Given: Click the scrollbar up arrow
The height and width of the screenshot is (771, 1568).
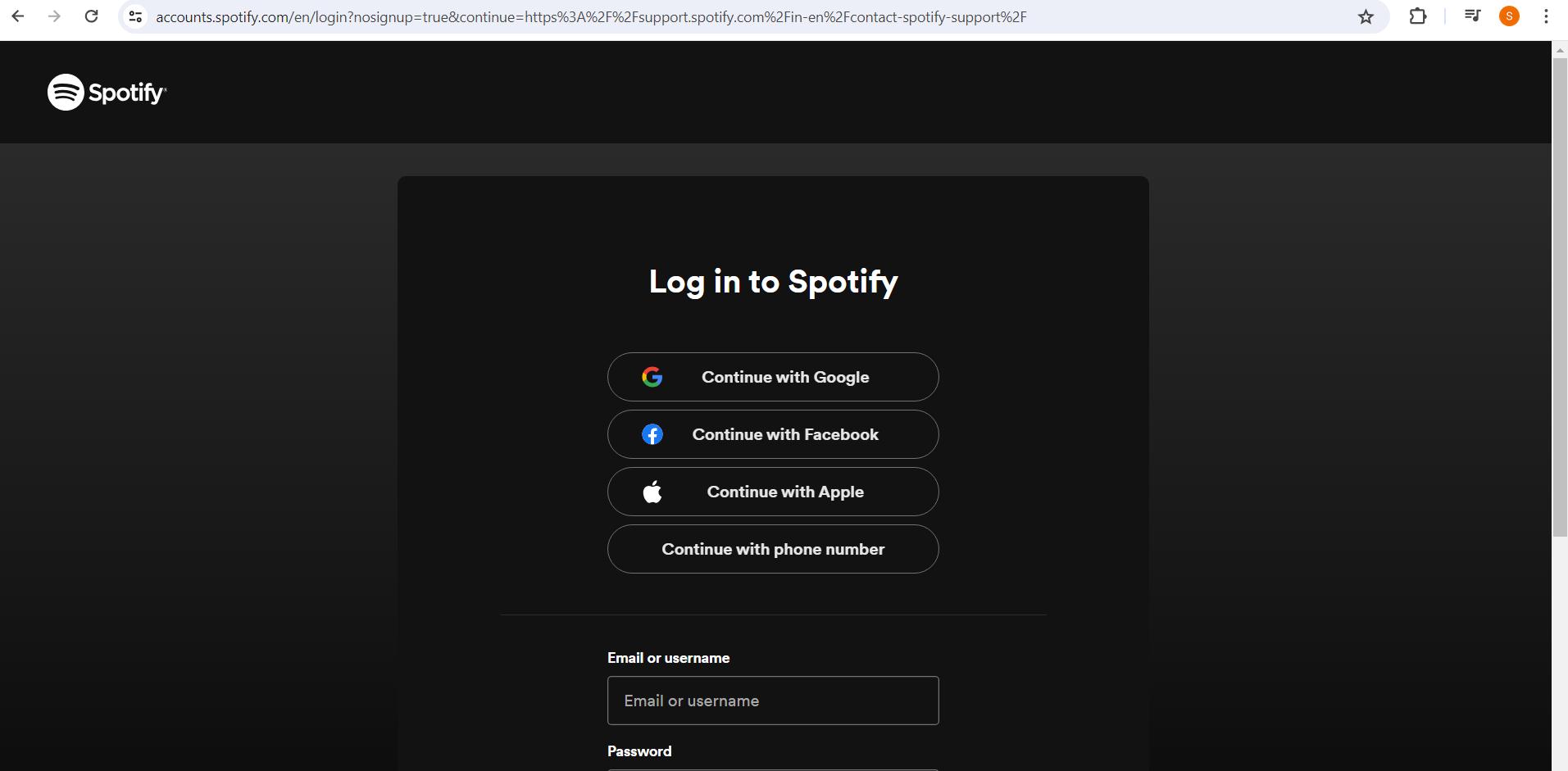Looking at the screenshot, I should [1561, 49].
